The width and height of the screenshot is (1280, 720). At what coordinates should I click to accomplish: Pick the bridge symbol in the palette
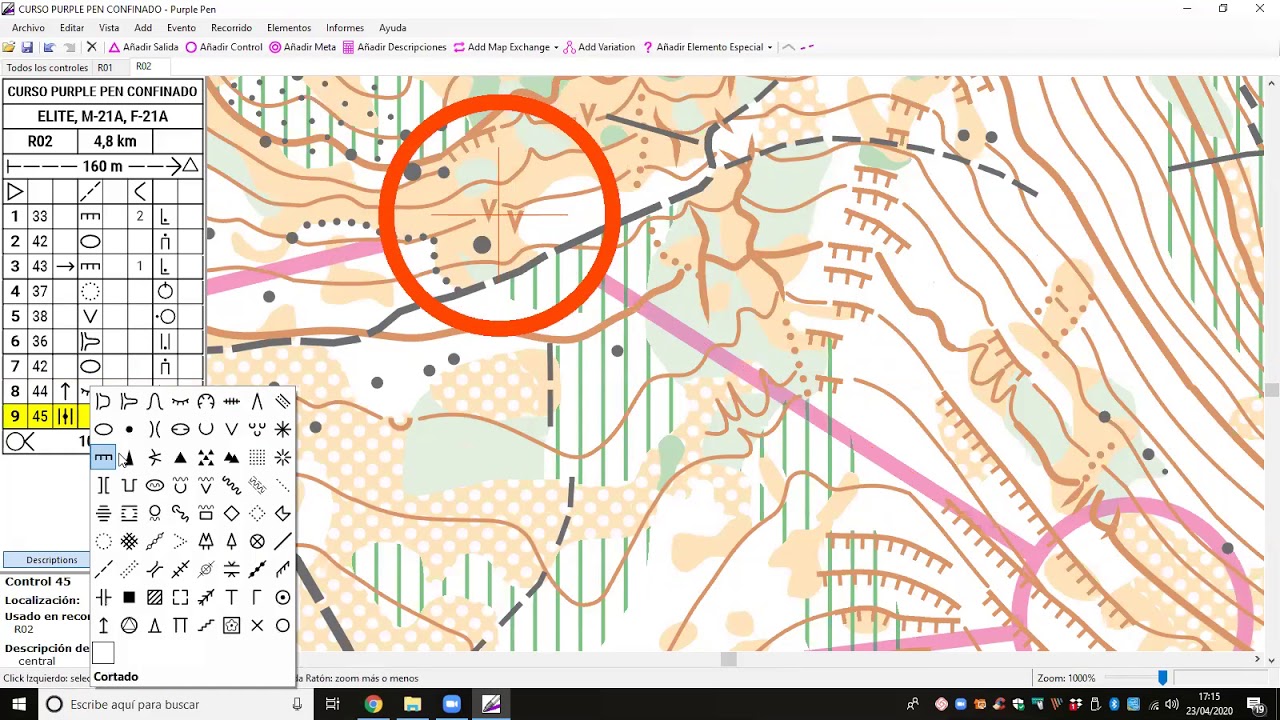point(155,569)
